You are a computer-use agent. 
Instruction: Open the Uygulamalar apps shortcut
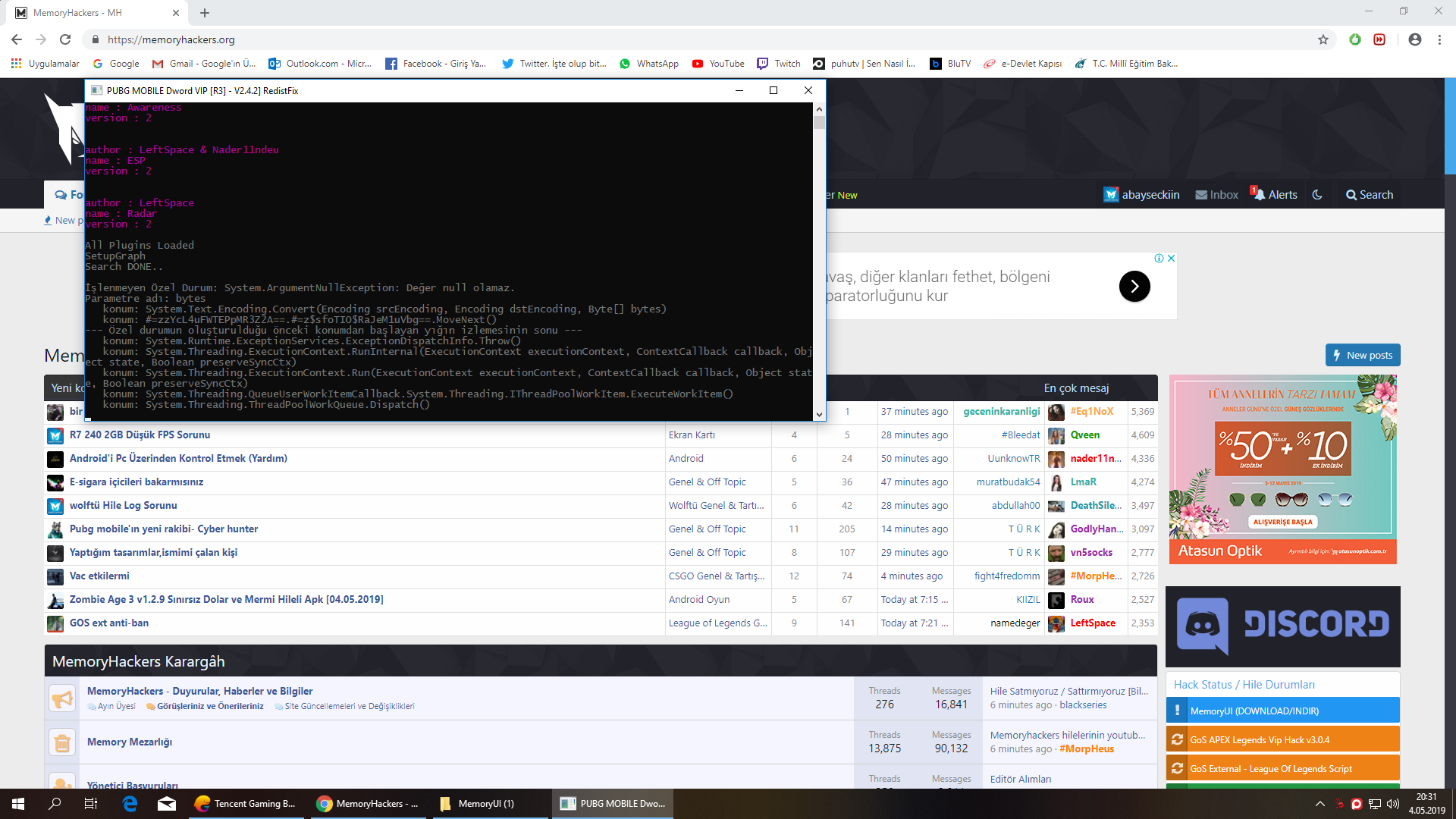pyautogui.click(x=45, y=64)
